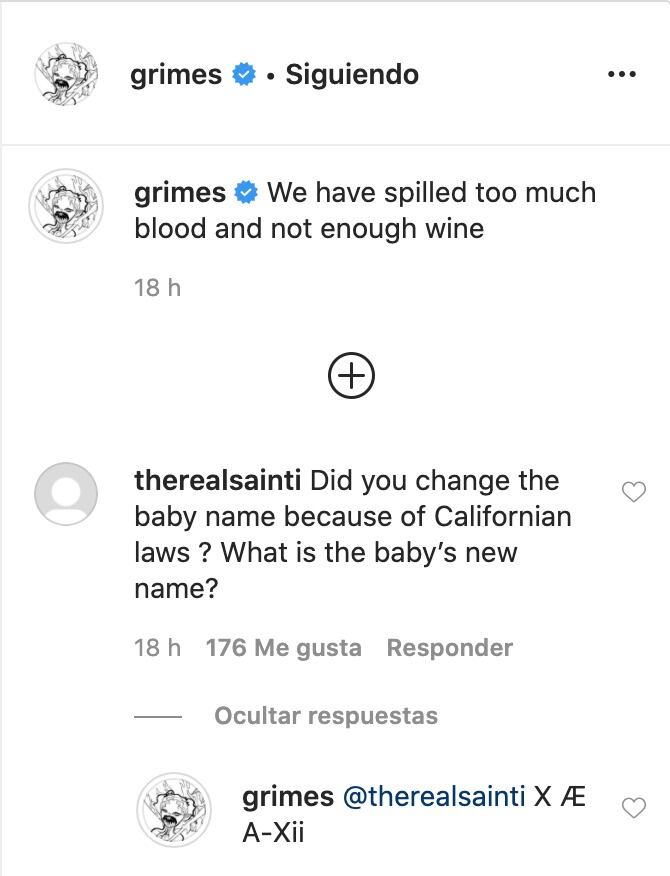Collapse replies with Ocultar respuestas
Image resolution: width=670 pixels, height=876 pixels.
326,716
